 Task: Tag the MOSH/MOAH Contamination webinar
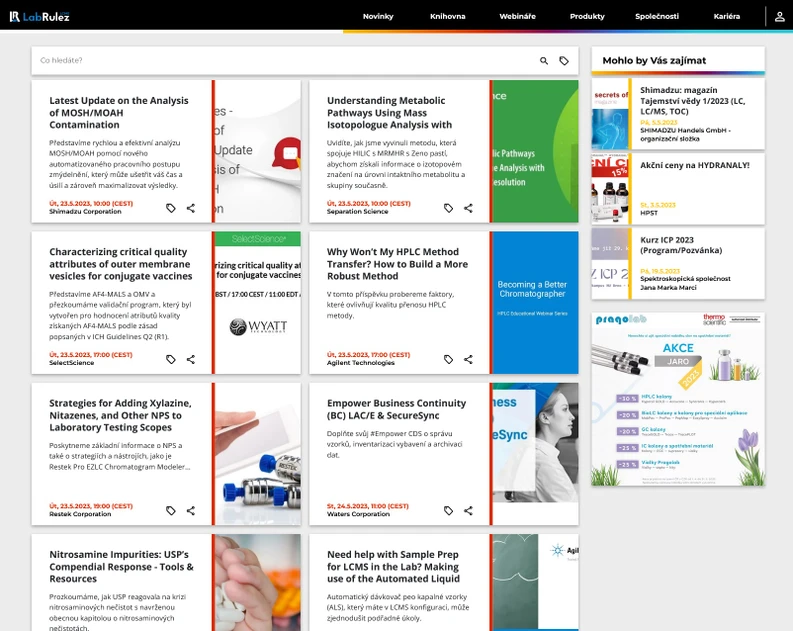(171, 208)
